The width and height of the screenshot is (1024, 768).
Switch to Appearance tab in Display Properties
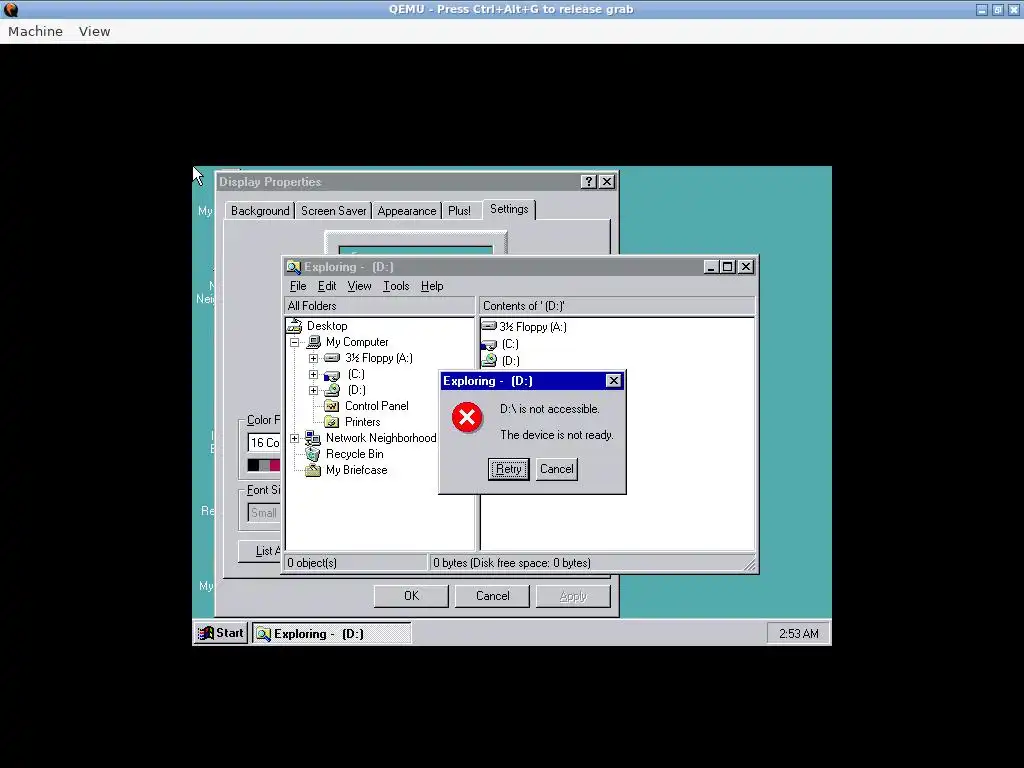pos(406,211)
